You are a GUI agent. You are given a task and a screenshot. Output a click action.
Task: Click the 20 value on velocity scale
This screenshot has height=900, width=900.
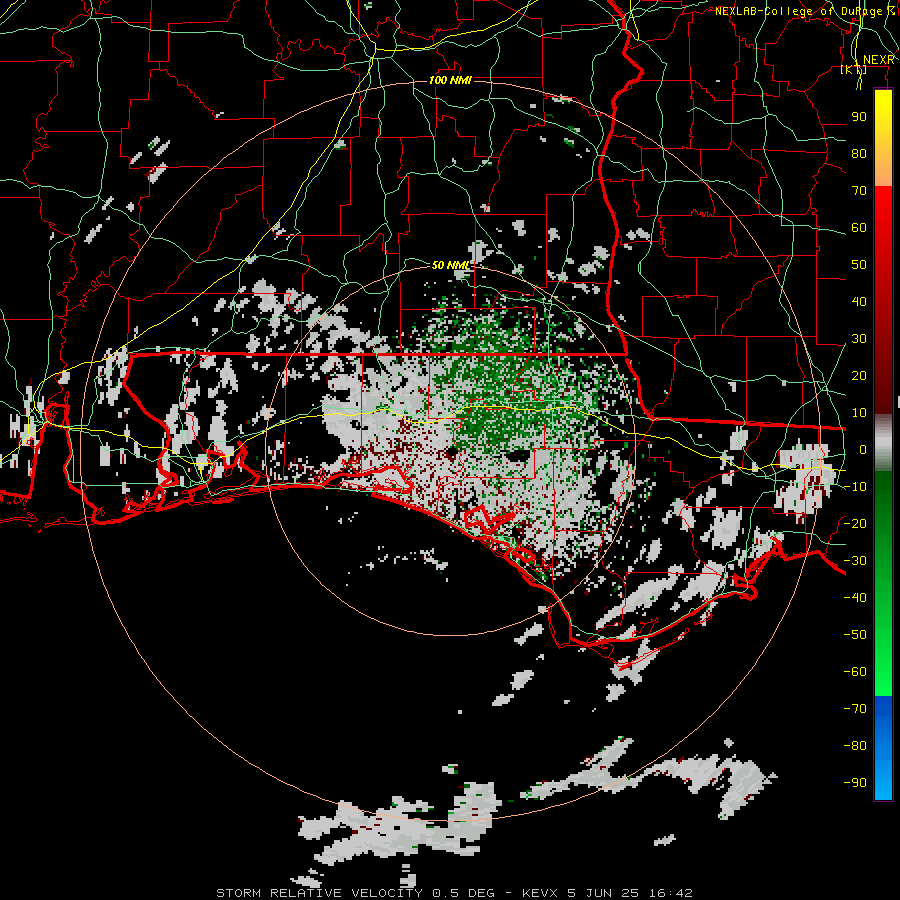coord(859,375)
